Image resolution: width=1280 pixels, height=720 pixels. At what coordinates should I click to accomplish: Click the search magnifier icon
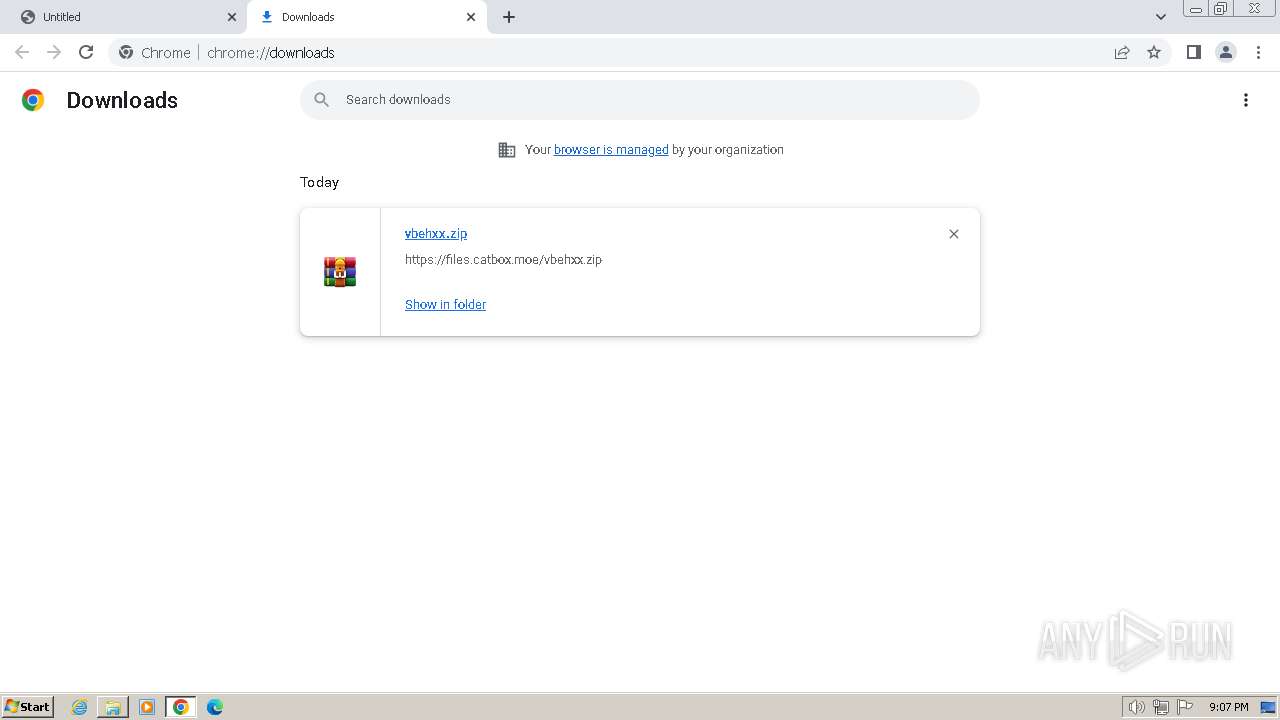point(321,99)
